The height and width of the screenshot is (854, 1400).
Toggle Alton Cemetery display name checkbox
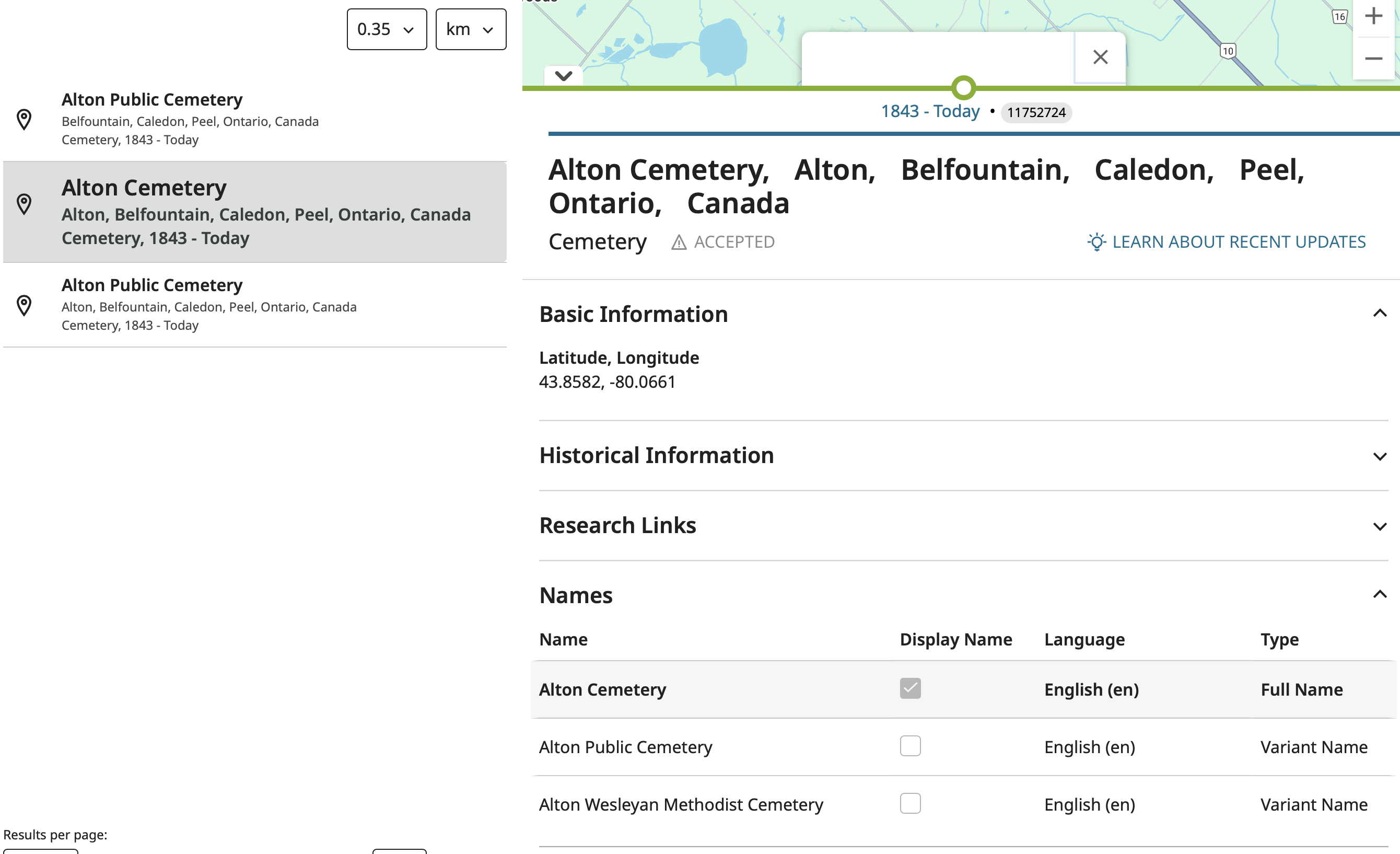pyautogui.click(x=909, y=688)
